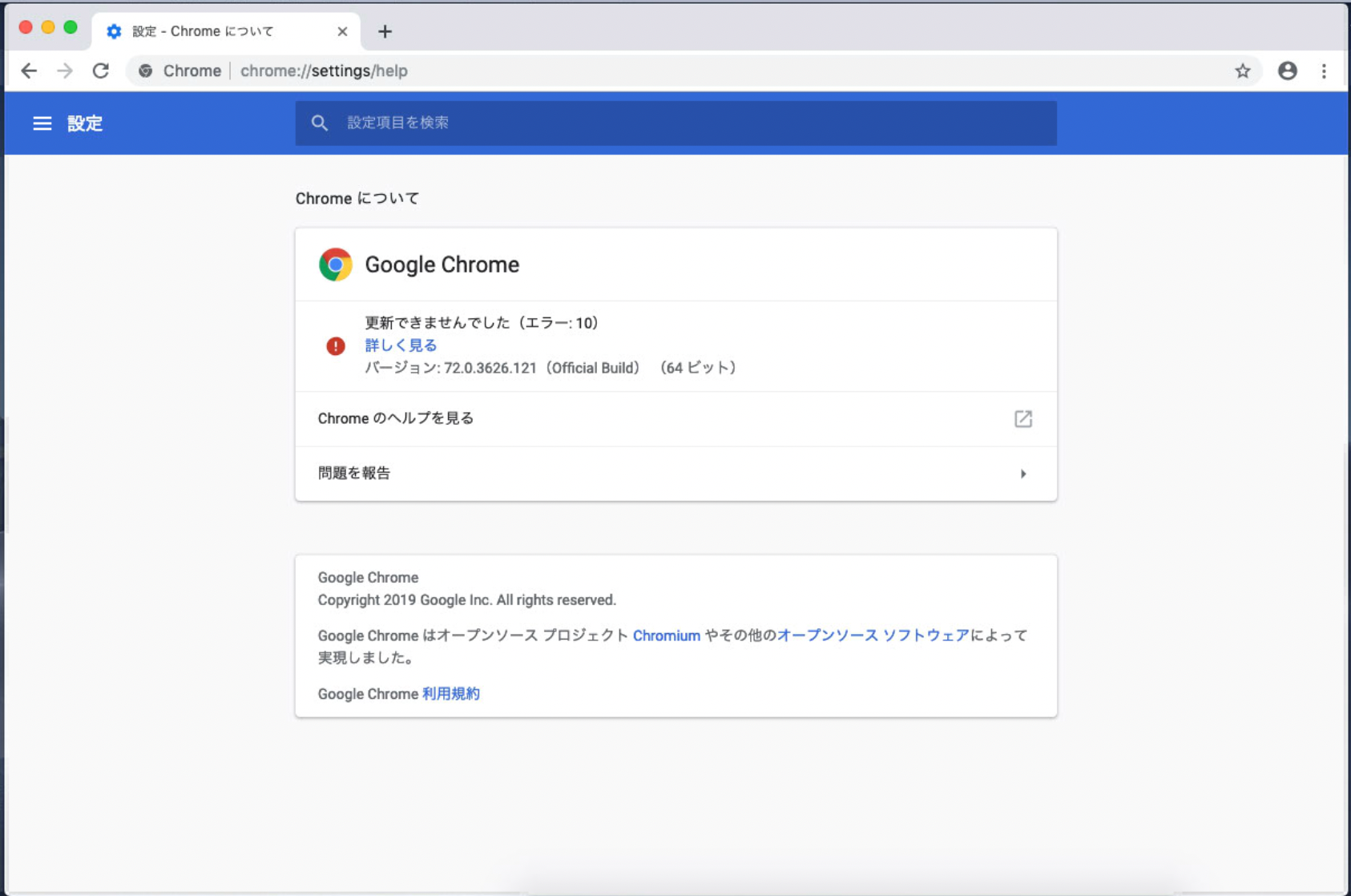The height and width of the screenshot is (896, 1351).
Task: Click the browser back arrow
Action: pos(29,71)
